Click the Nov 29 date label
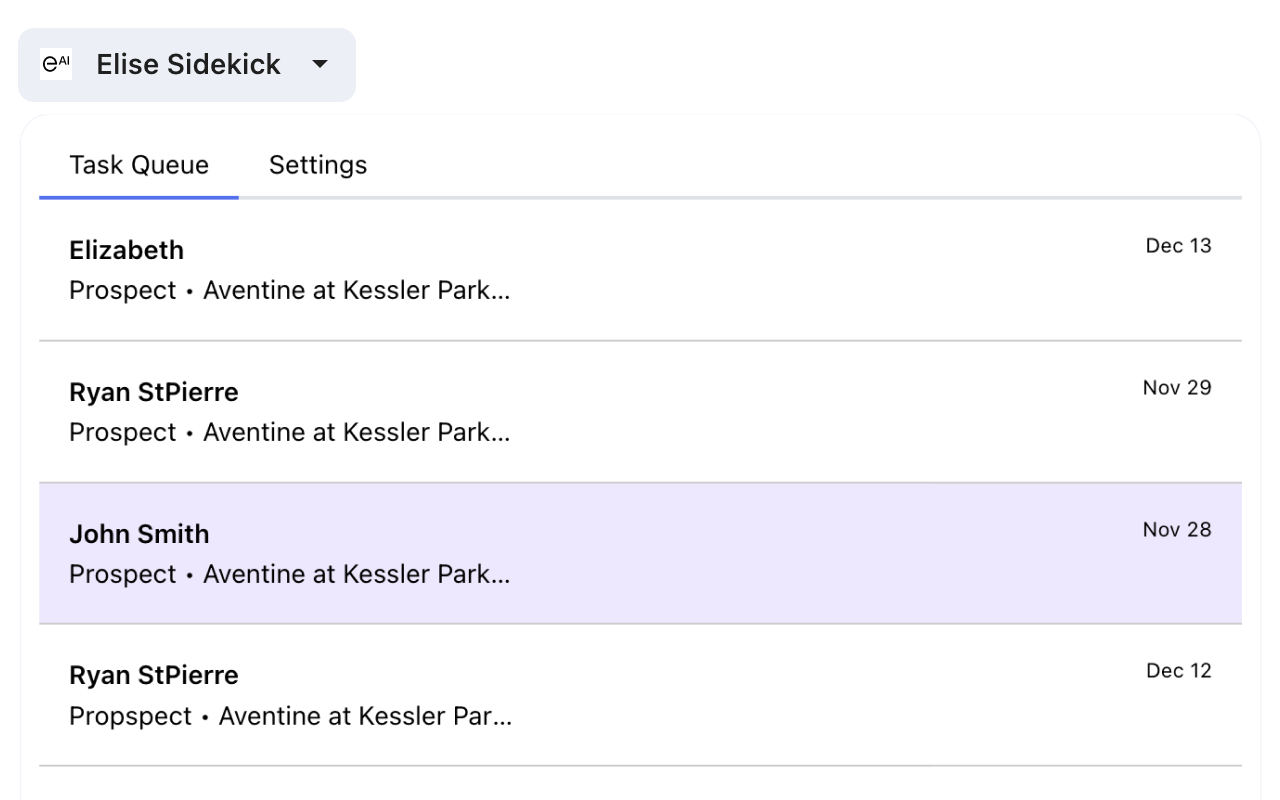Viewport: 1280px width, 800px height. (1177, 388)
